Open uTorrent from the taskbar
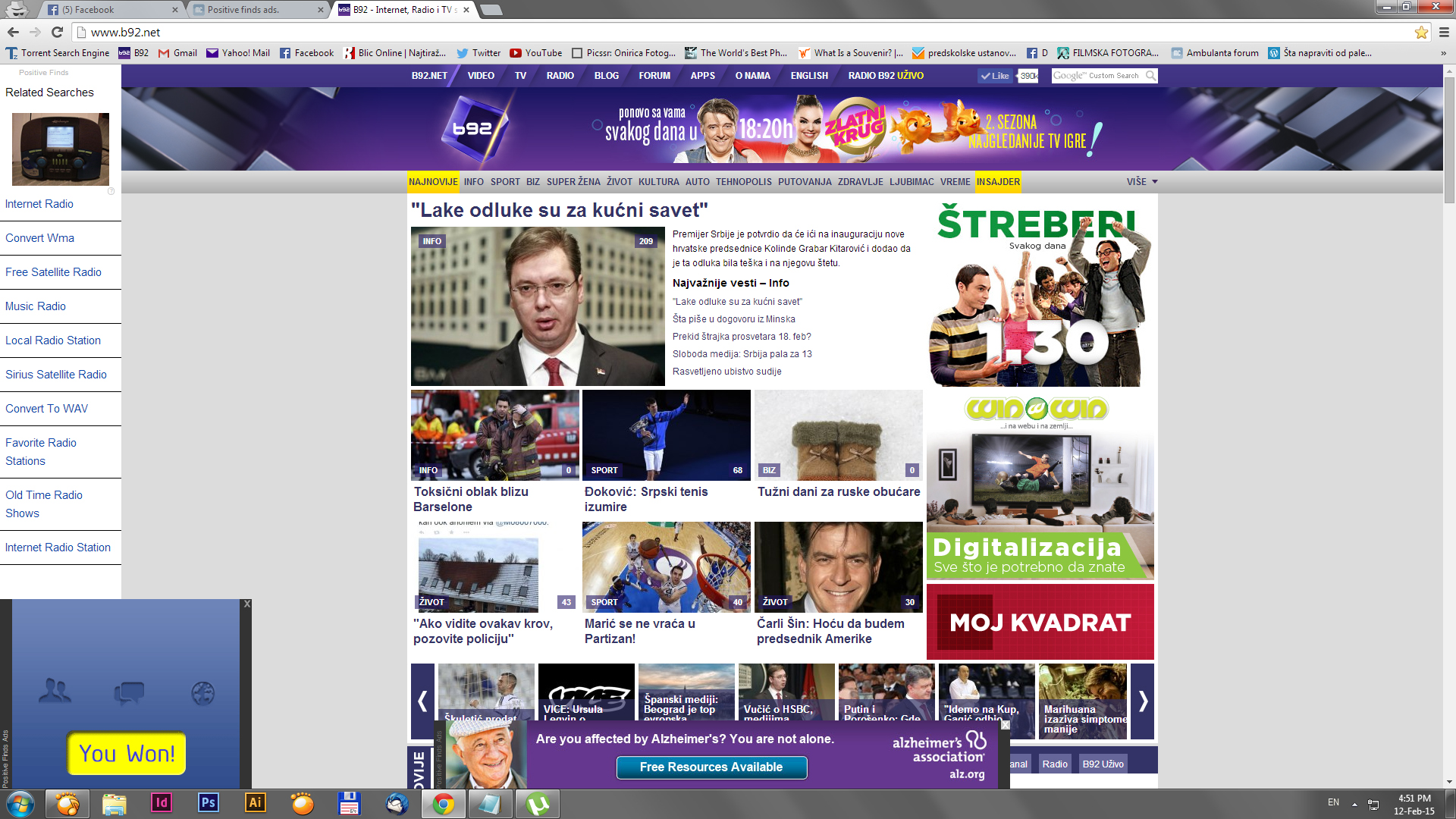 pyautogui.click(x=538, y=804)
